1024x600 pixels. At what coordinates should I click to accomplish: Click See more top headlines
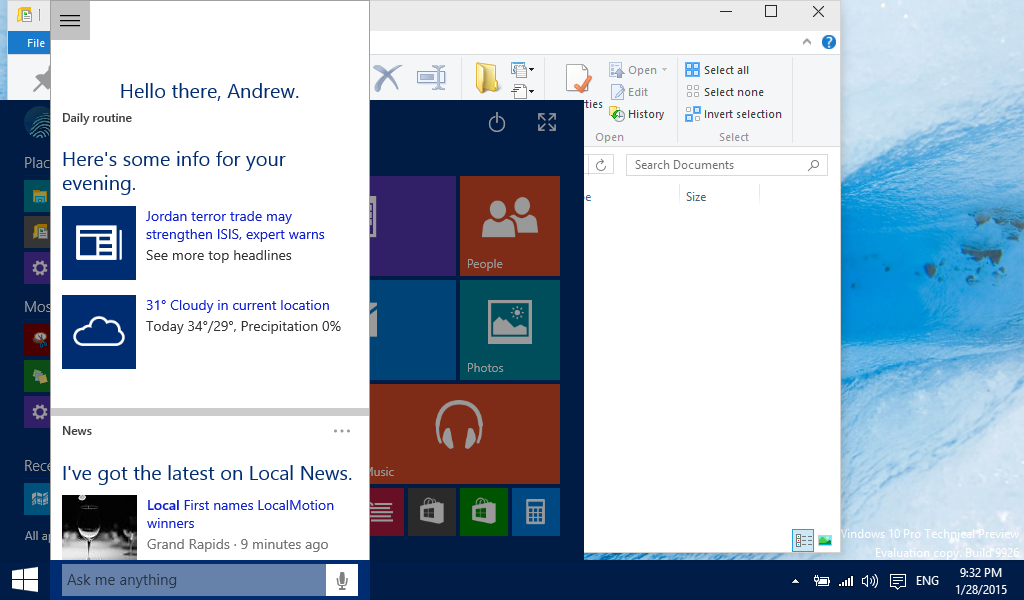click(x=219, y=255)
